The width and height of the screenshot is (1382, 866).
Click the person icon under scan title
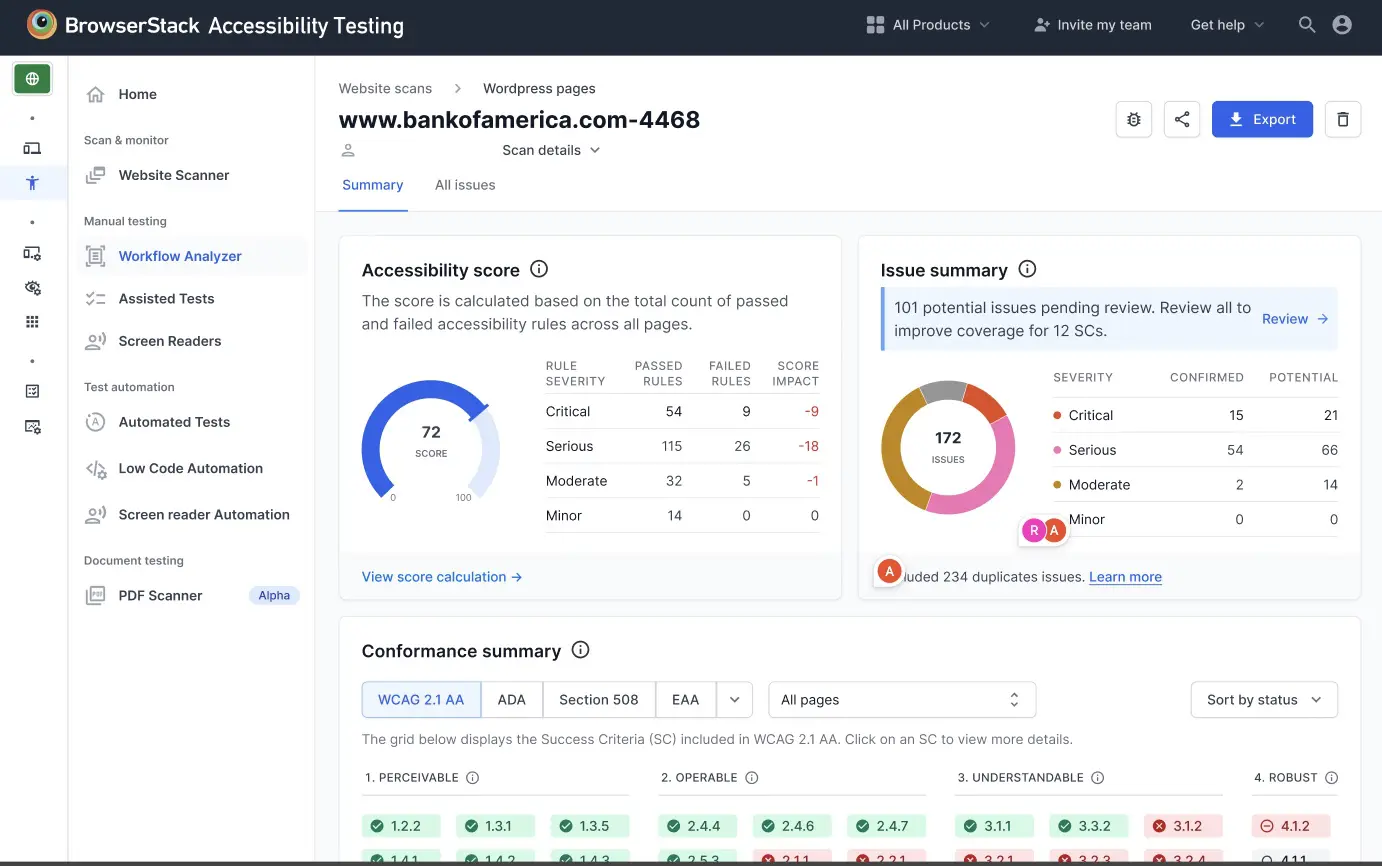click(348, 150)
